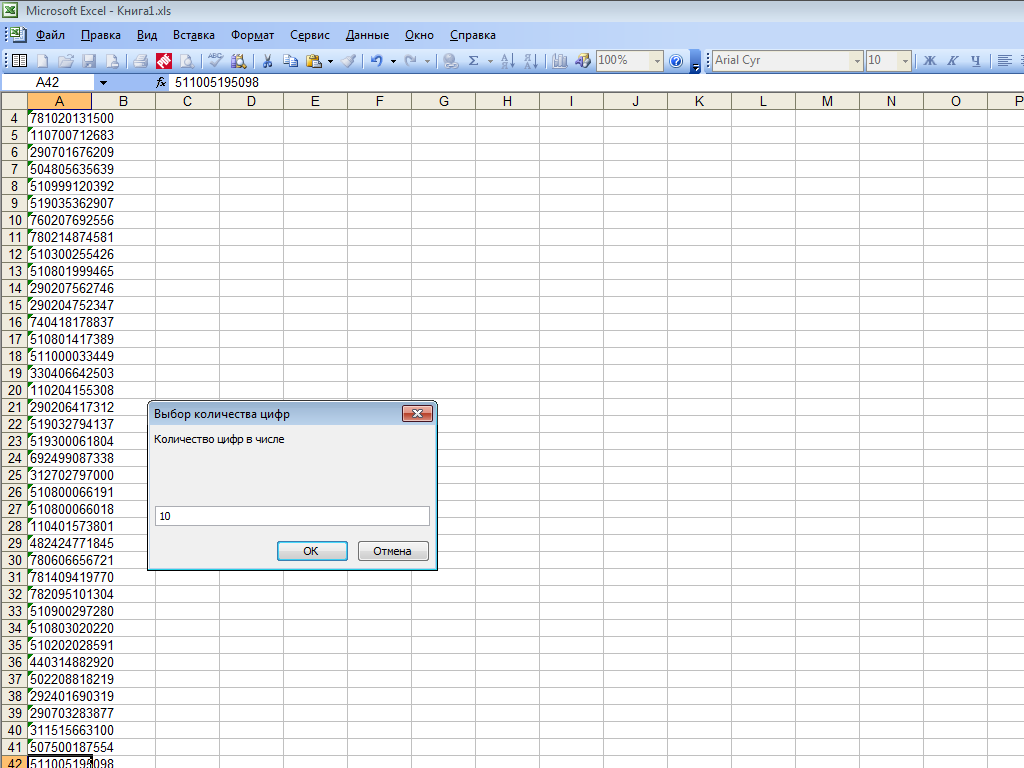
Task: Open the Arial Cyr font dropdown
Action: tap(857, 61)
